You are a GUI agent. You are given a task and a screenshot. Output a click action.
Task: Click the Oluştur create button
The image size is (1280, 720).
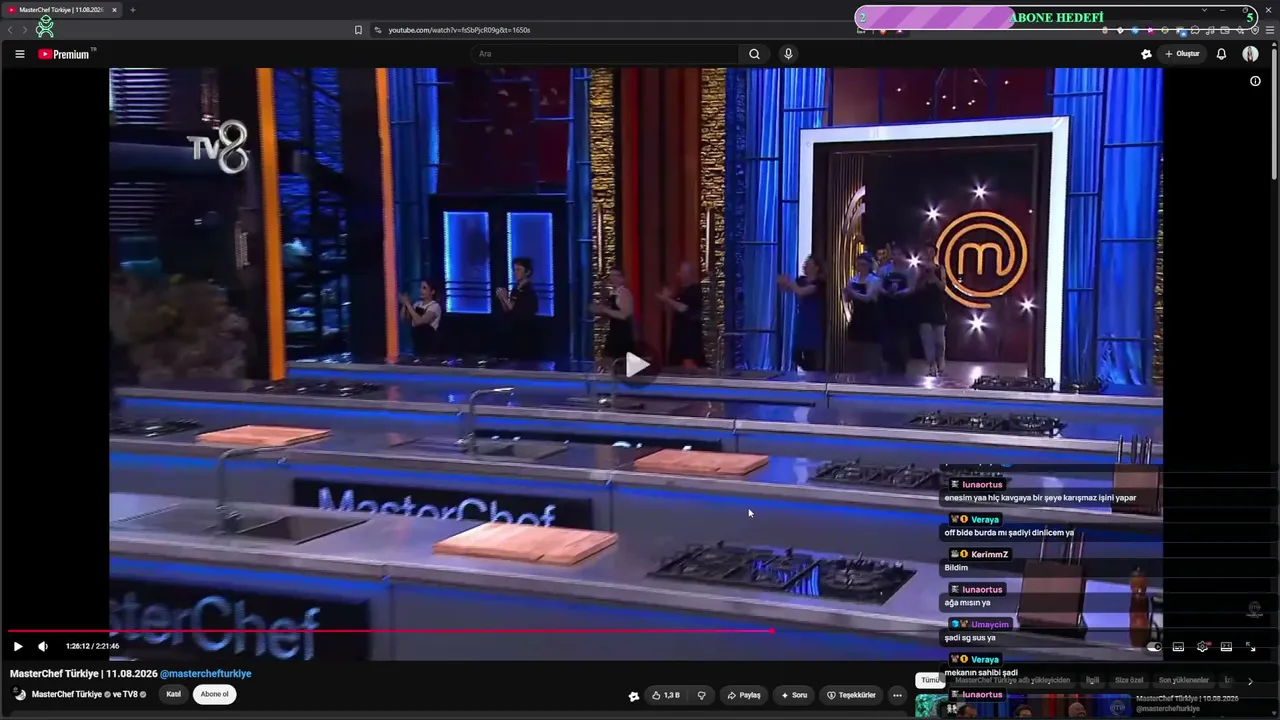pyautogui.click(x=1183, y=54)
